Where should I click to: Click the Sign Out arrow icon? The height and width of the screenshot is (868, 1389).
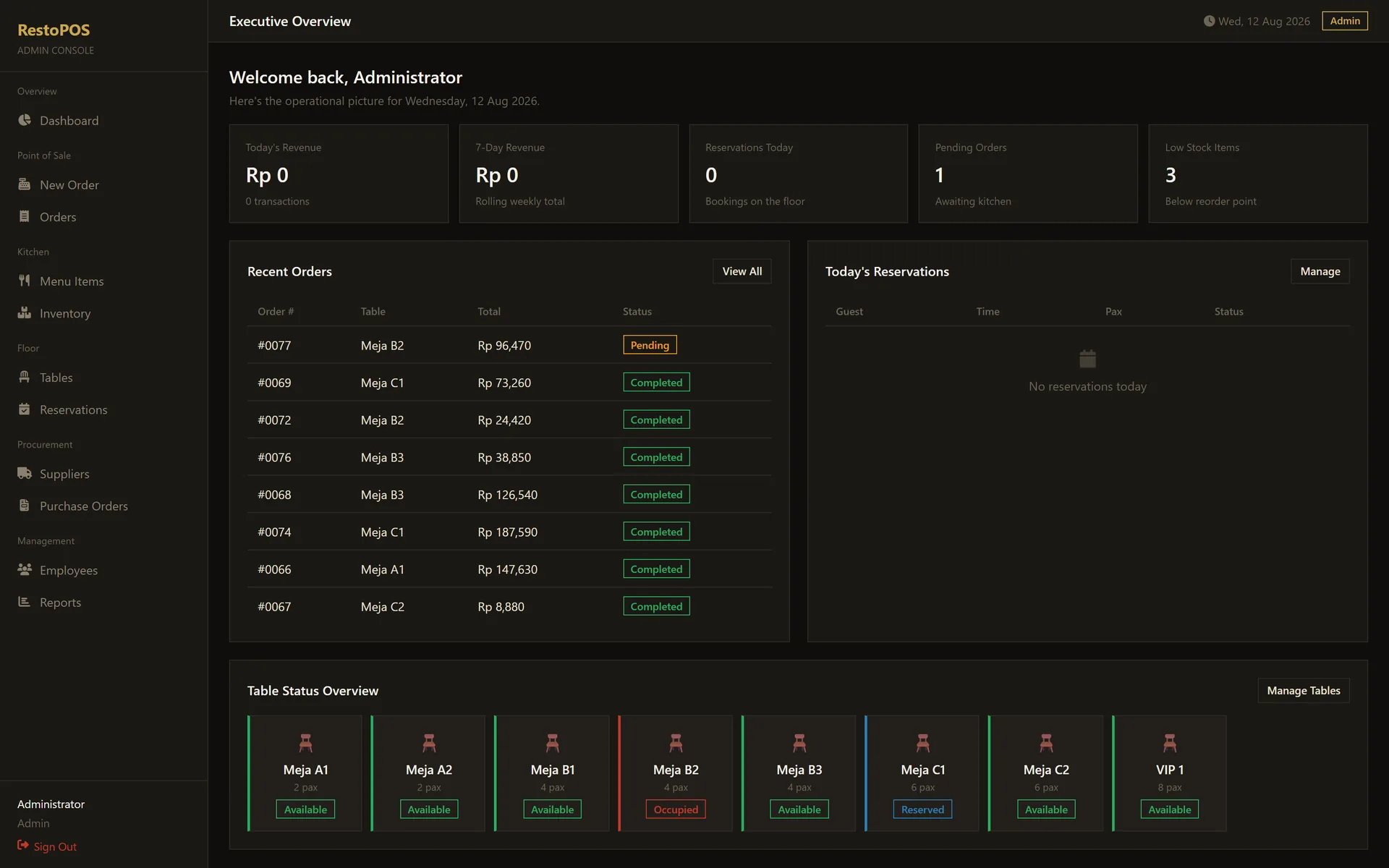click(23, 845)
